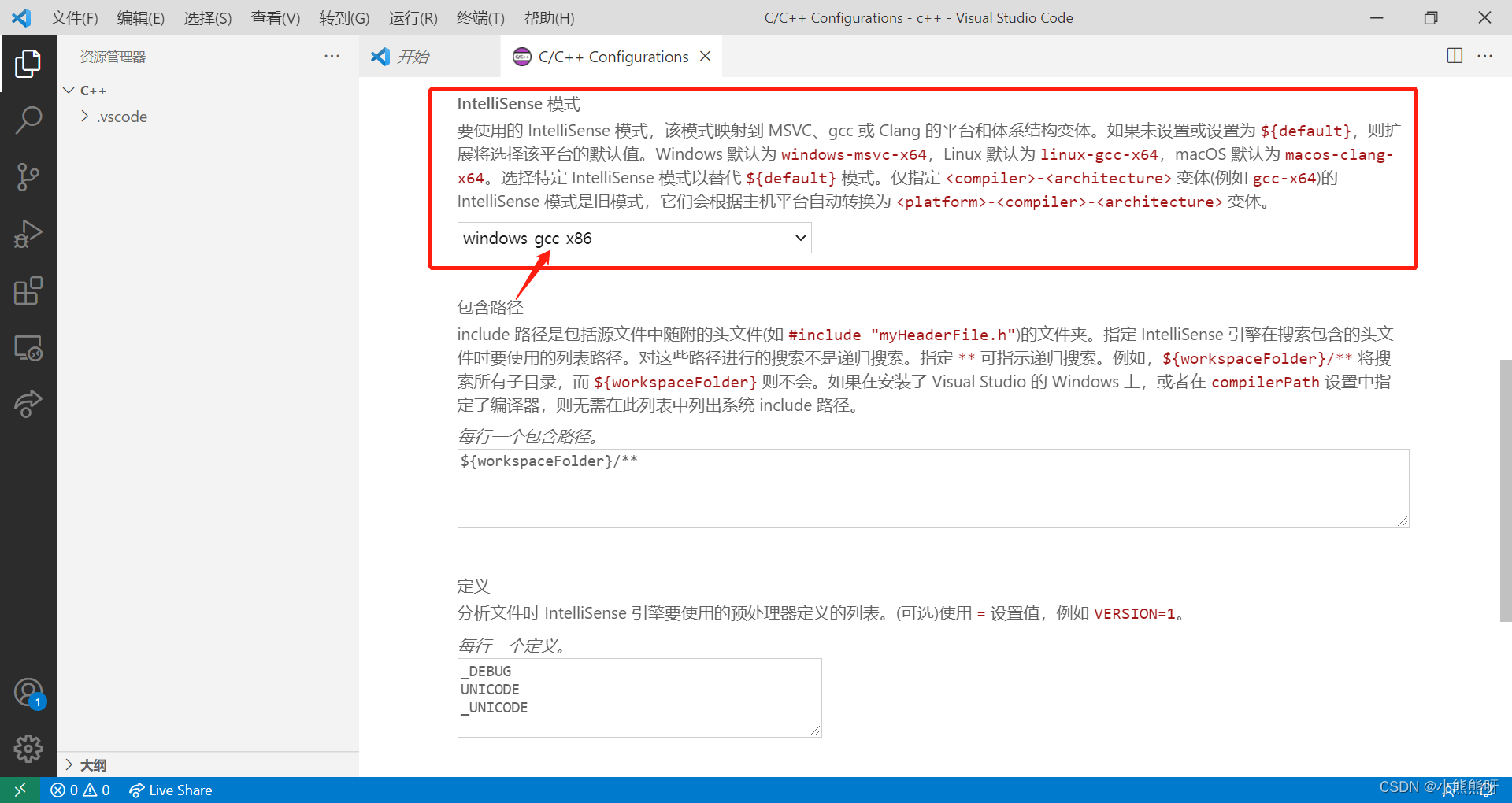
Task: Click the notifications bell in status bar
Action: point(1488,790)
